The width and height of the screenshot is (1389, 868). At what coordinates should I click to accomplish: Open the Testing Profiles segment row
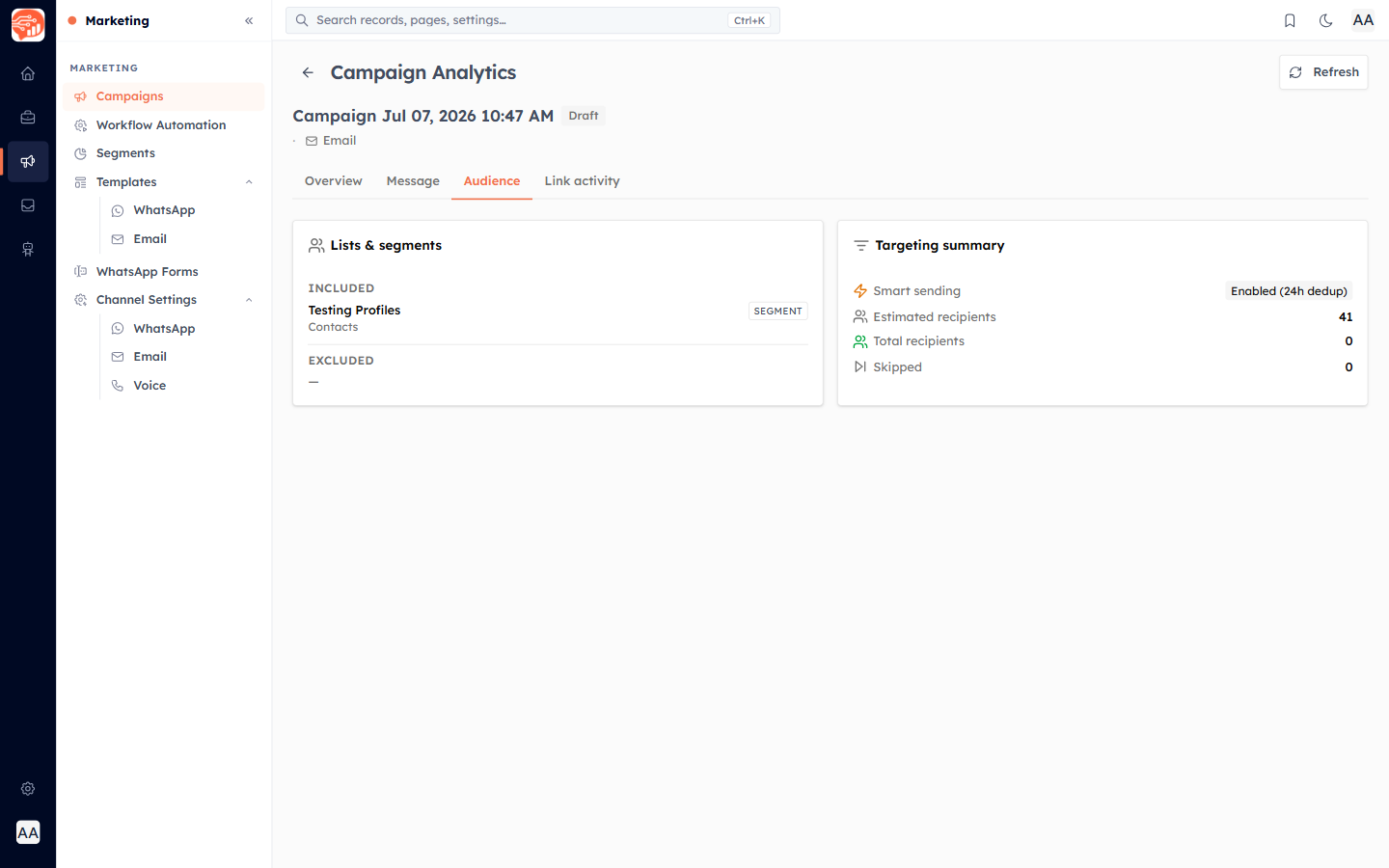coord(558,318)
